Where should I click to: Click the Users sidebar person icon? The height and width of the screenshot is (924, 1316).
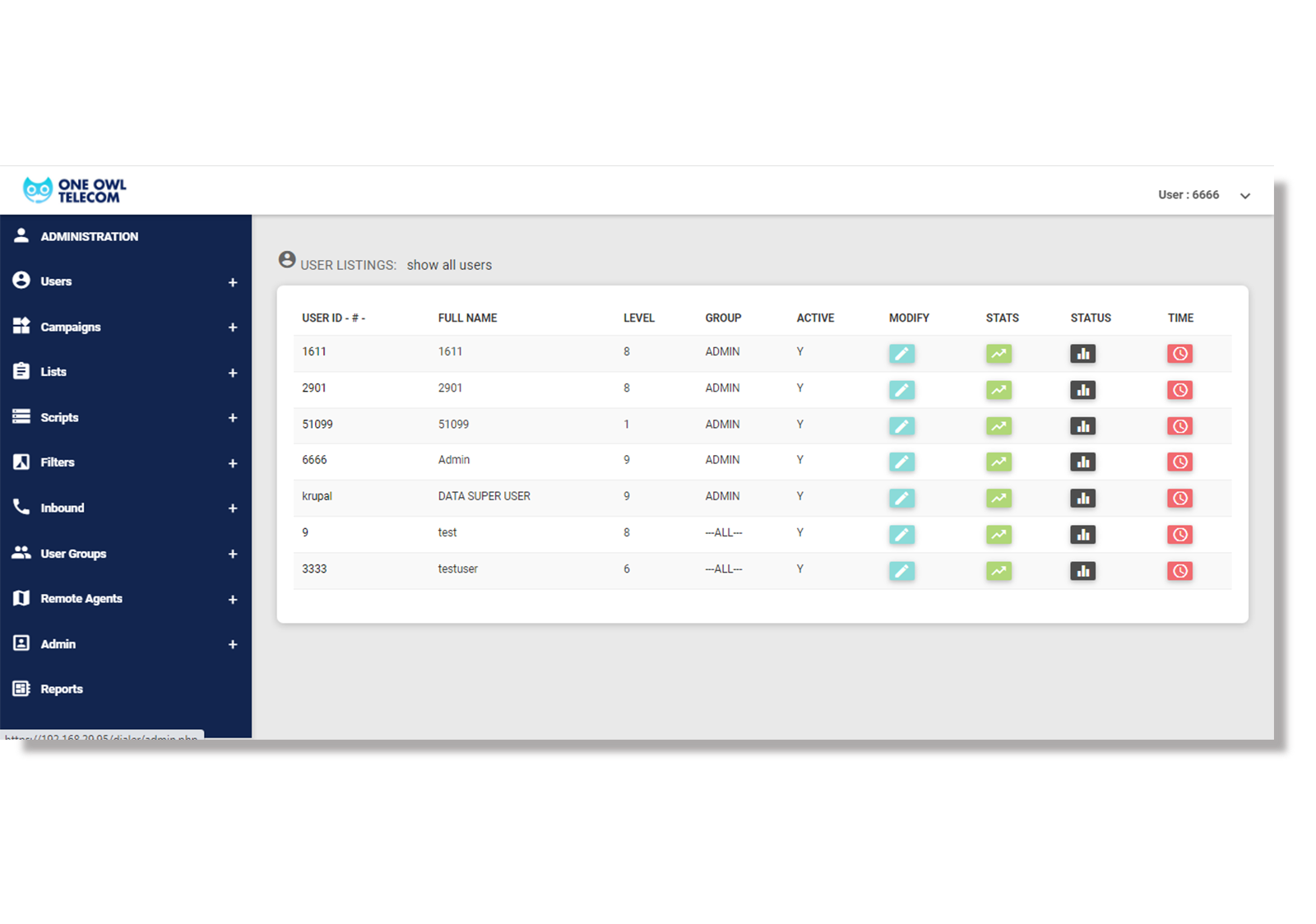click(21, 281)
